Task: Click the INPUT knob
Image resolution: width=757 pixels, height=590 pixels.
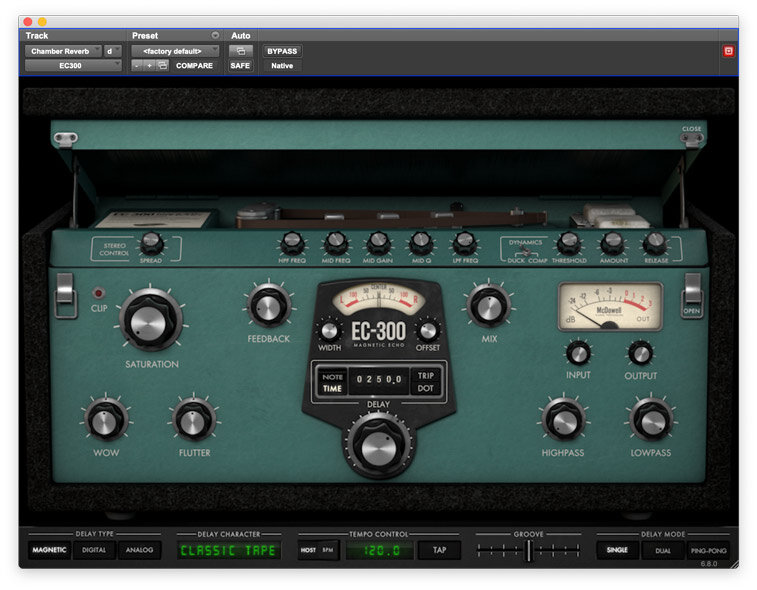Action: tap(578, 354)
